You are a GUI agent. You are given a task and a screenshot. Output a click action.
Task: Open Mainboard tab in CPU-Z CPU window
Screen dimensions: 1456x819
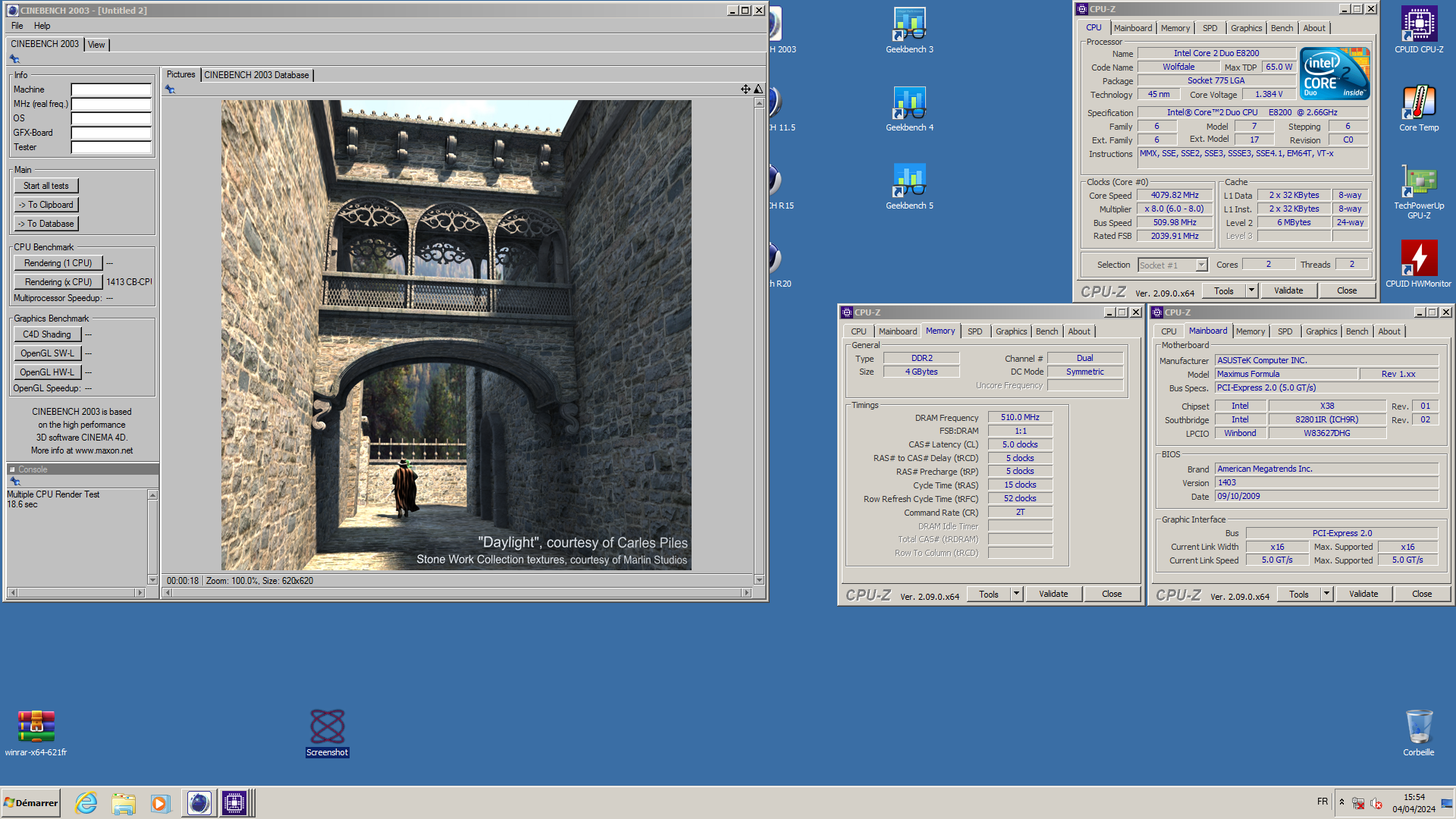[1132, 28]
